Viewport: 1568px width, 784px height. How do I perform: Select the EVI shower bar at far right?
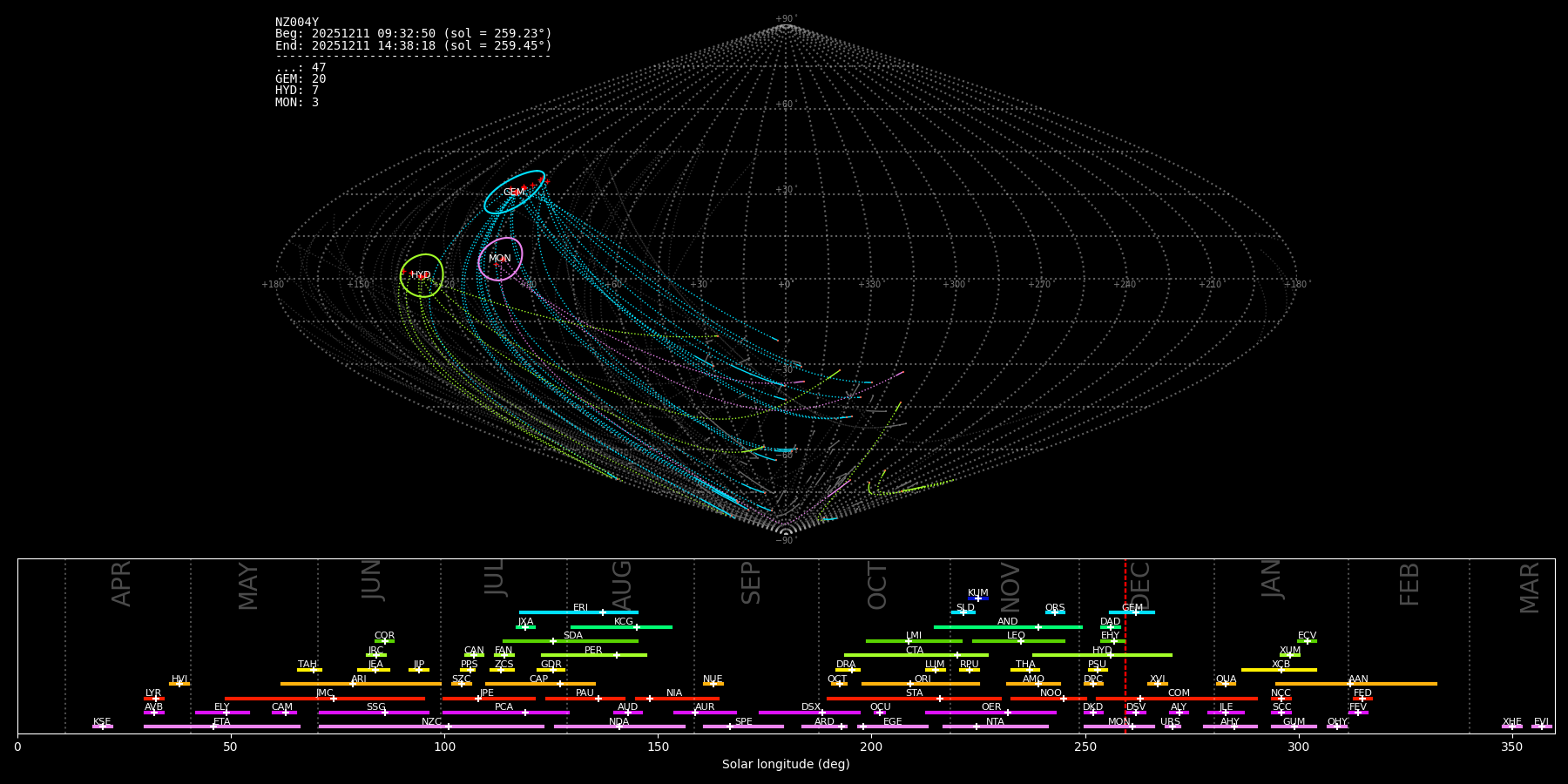[x=1541, y=727]
